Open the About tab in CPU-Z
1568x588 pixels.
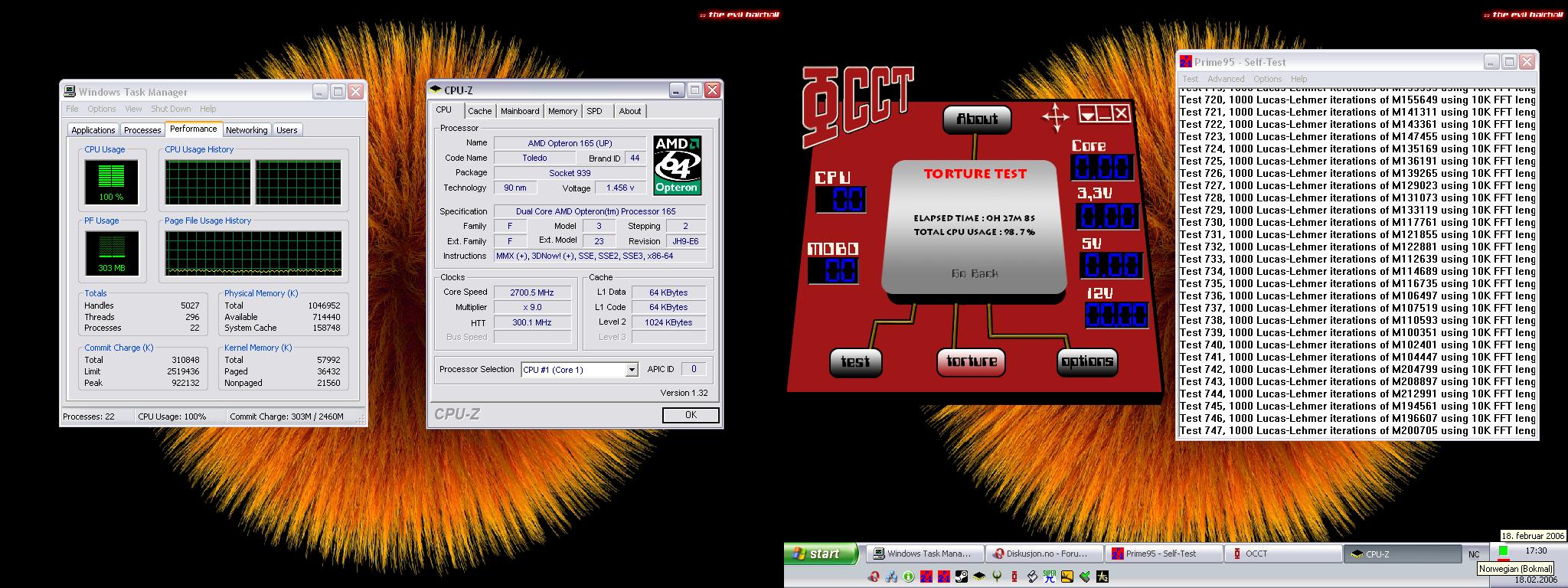tap(630, 111)
